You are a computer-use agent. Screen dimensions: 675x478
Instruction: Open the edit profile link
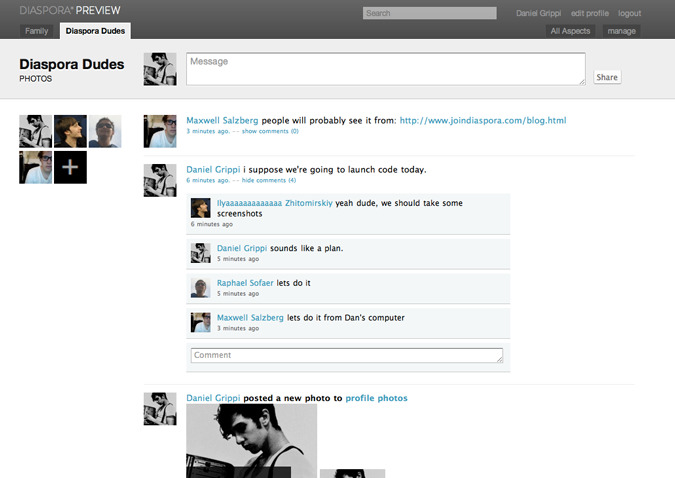tap(590, 13)
